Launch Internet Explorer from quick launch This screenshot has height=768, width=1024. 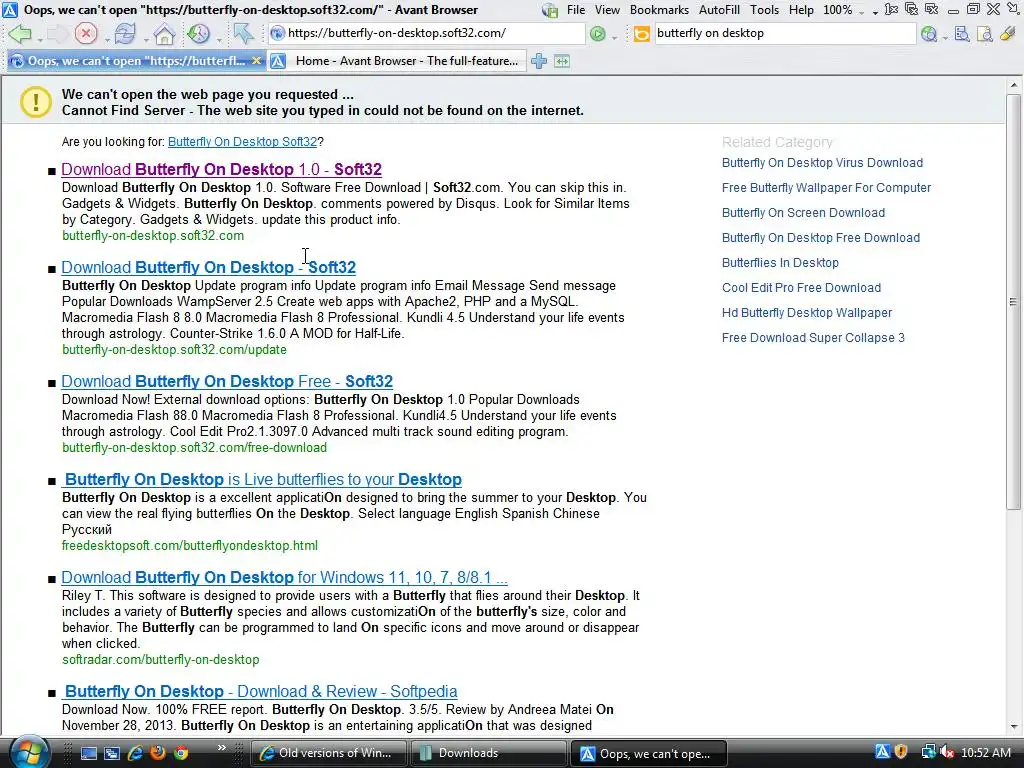[x=135, y=753]
